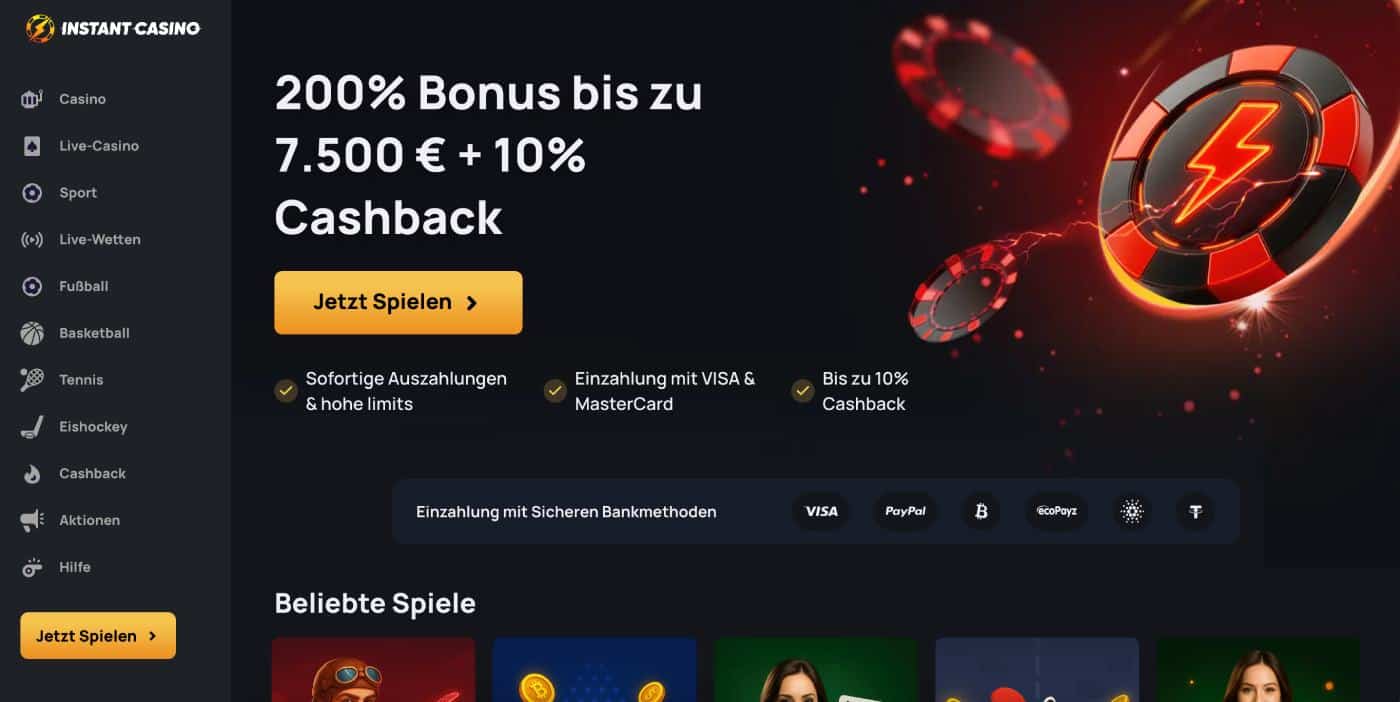
Task: Open the Casino section icon in sidebar
Action: [x=32, y=99]
